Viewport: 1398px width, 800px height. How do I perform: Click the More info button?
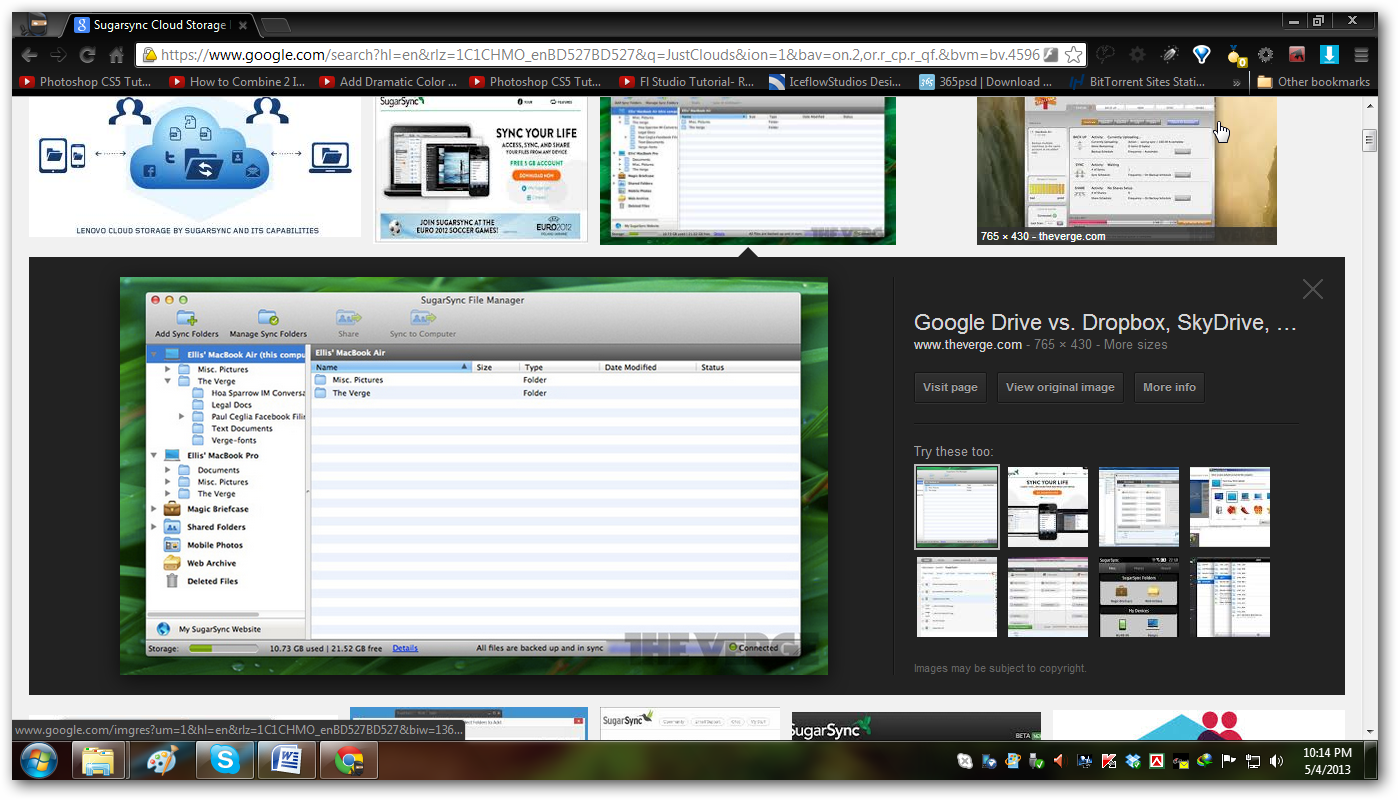click(x=1169, y=387)
